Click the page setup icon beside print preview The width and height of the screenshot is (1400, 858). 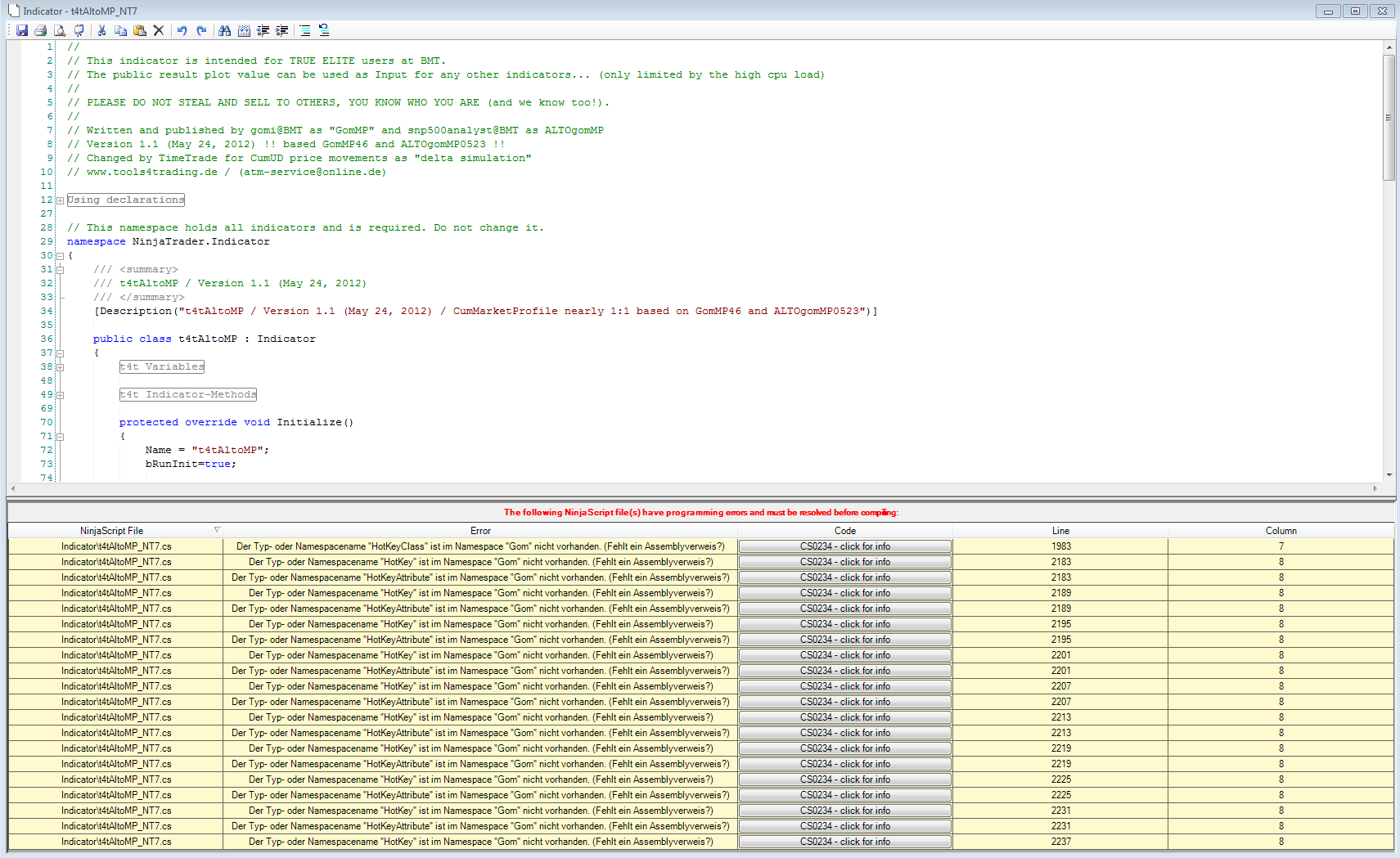click(x=79, y=30)
